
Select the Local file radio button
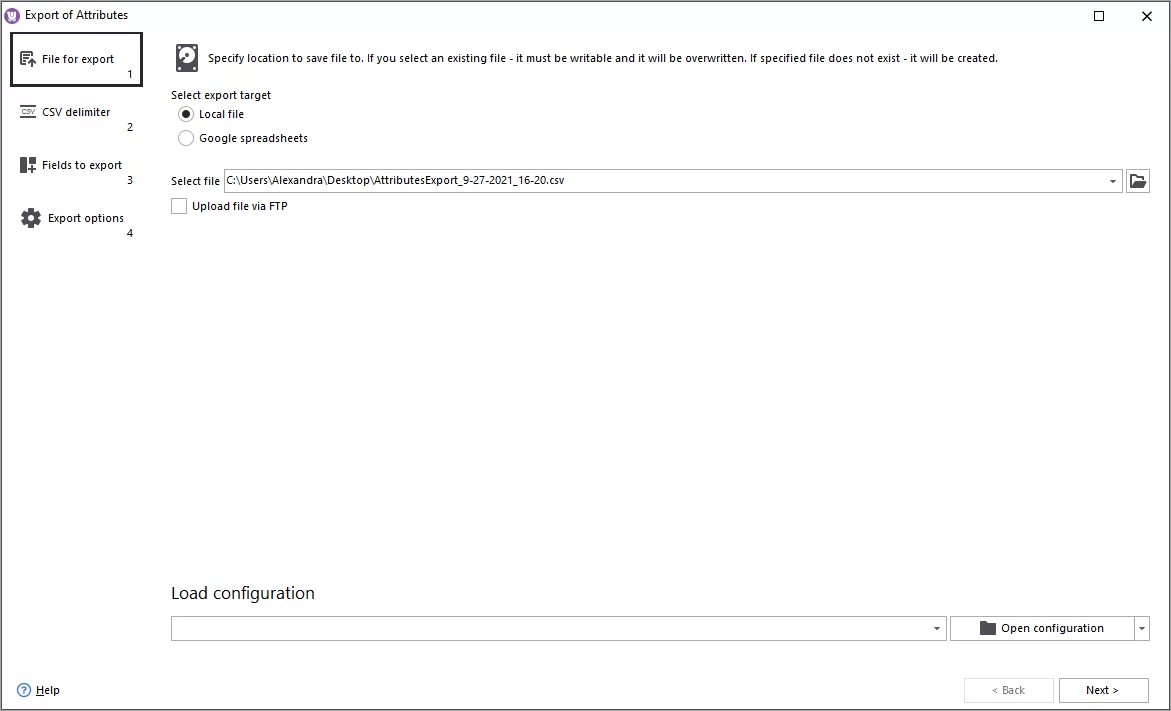(185, 114)
